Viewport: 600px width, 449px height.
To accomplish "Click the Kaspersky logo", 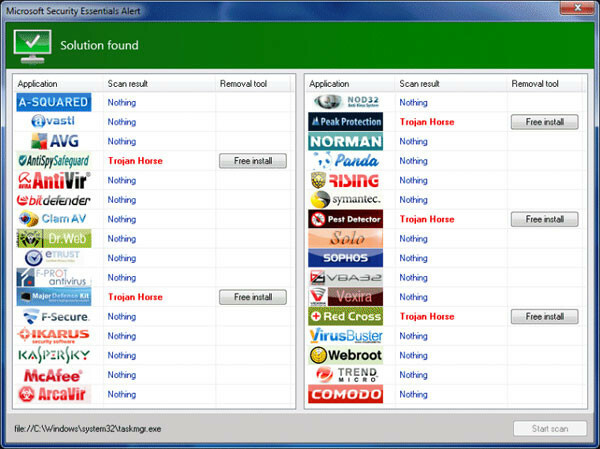I will click(x=54, y=355).
